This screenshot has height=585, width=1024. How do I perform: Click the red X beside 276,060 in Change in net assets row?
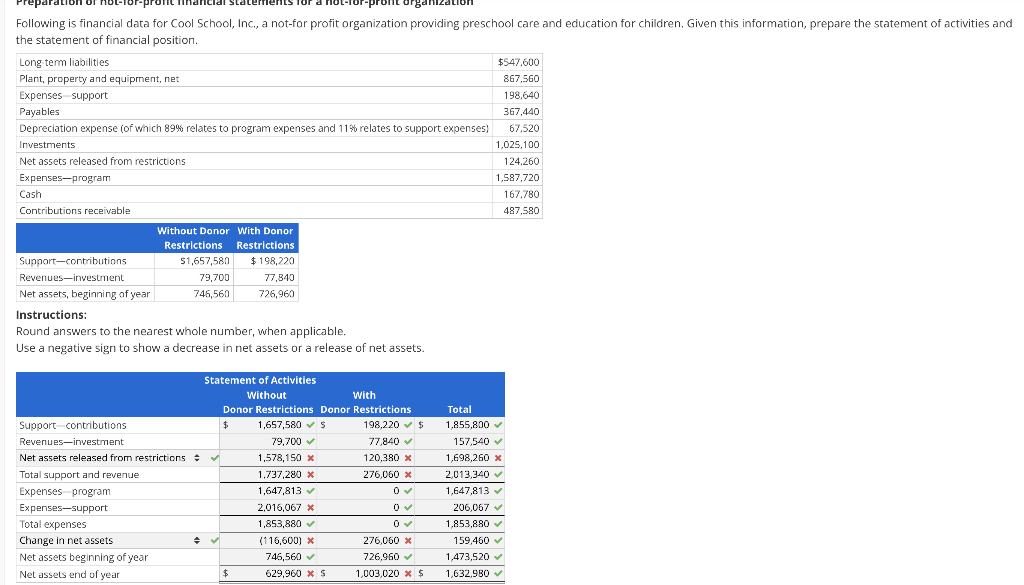[x=408, y=541]
